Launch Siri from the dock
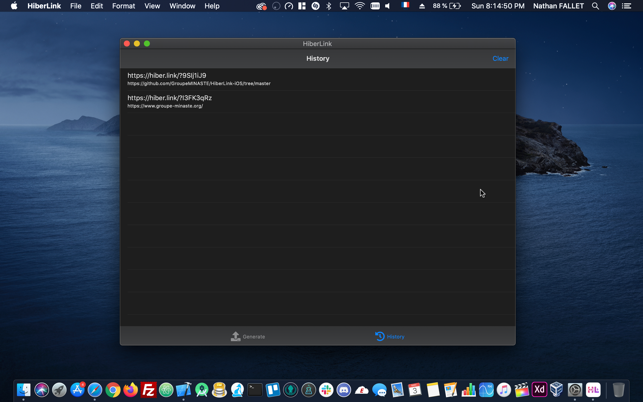This screenshot has height=402, width=643. (41, 389)
